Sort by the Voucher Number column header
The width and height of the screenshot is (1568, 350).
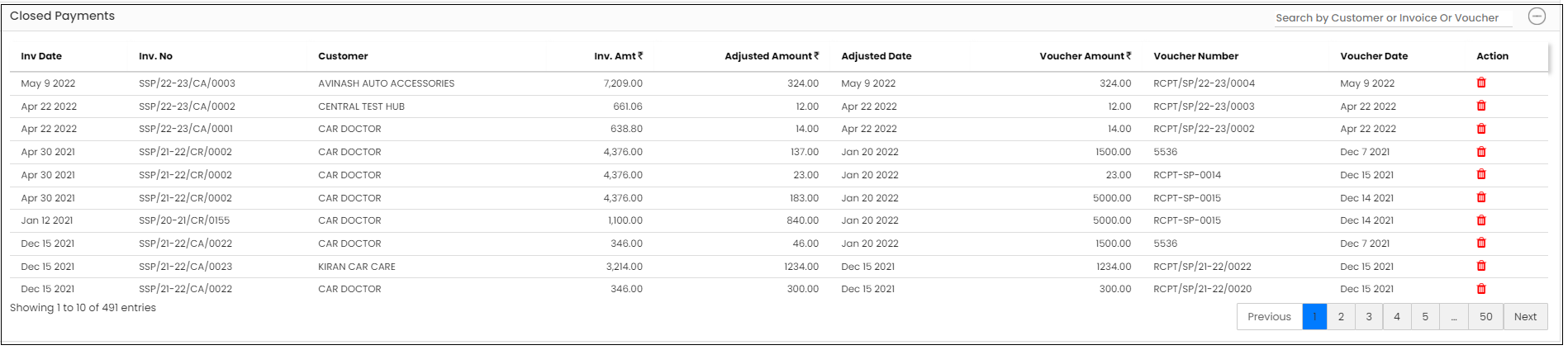1195,56
